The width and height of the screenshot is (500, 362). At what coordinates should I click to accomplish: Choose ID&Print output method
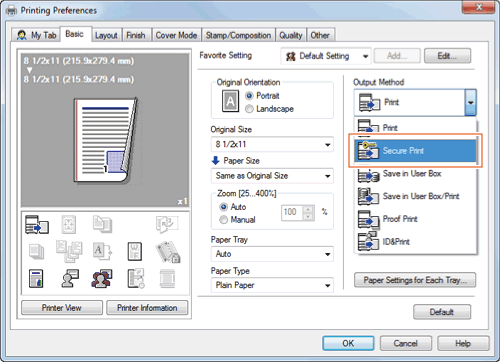pyautogui.click(x=415, y=241)
